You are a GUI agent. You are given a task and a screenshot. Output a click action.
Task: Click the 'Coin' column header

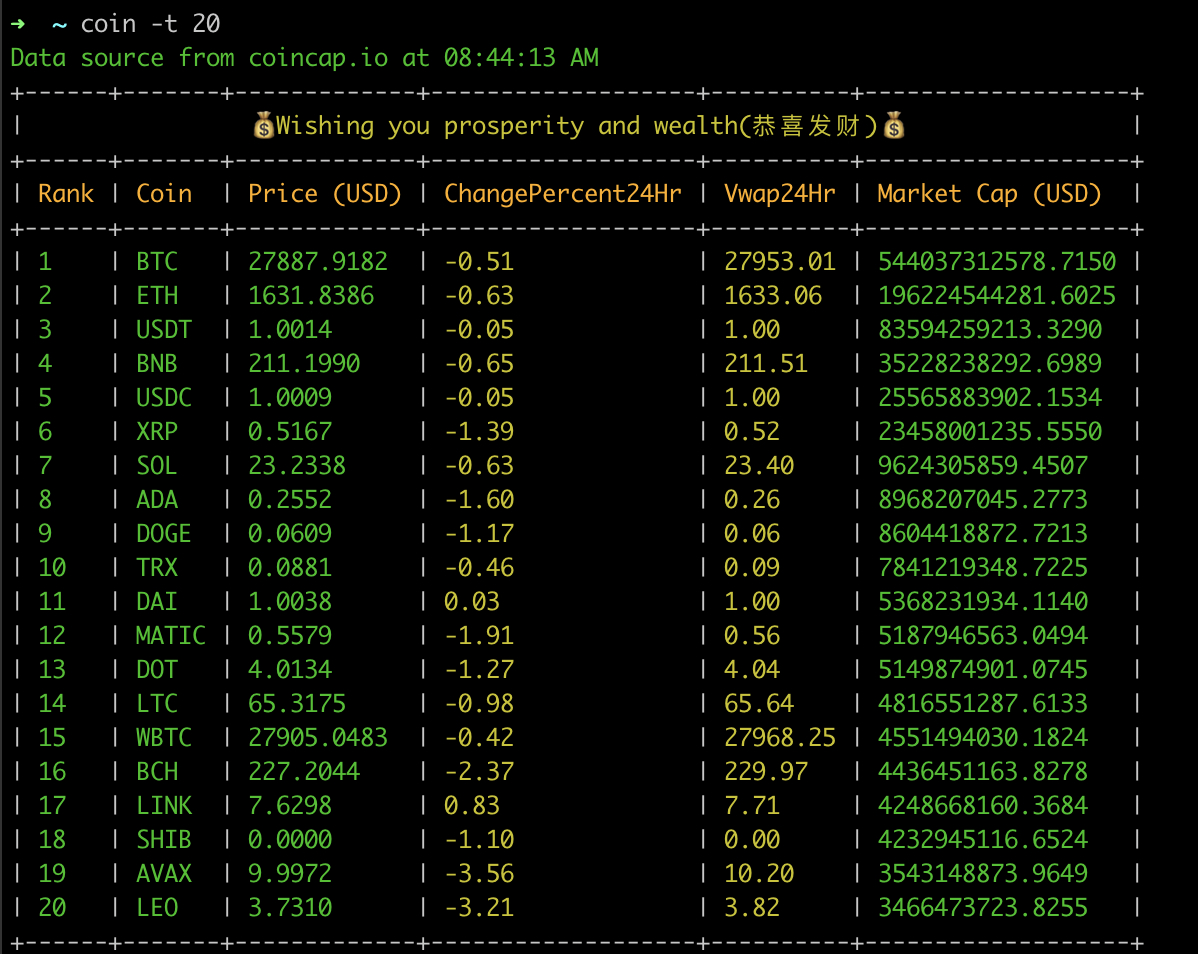[164, 194]
